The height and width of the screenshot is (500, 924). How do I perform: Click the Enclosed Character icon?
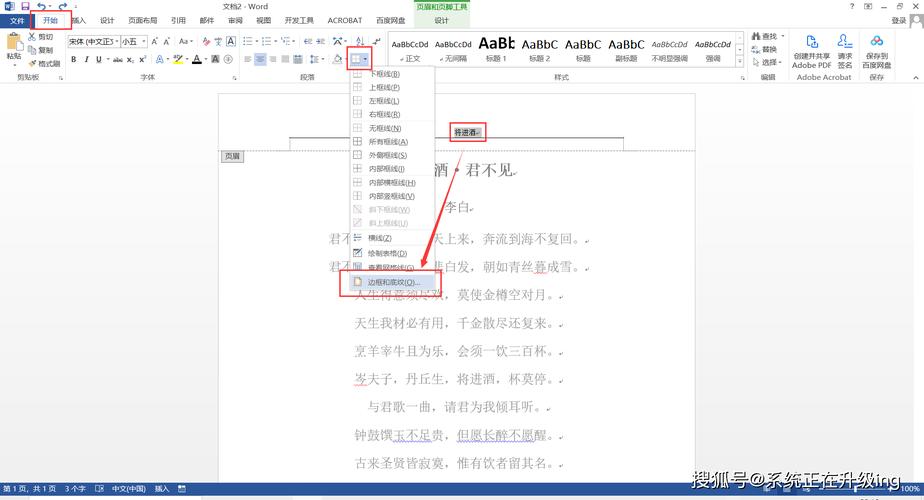[x=228, y=59]
